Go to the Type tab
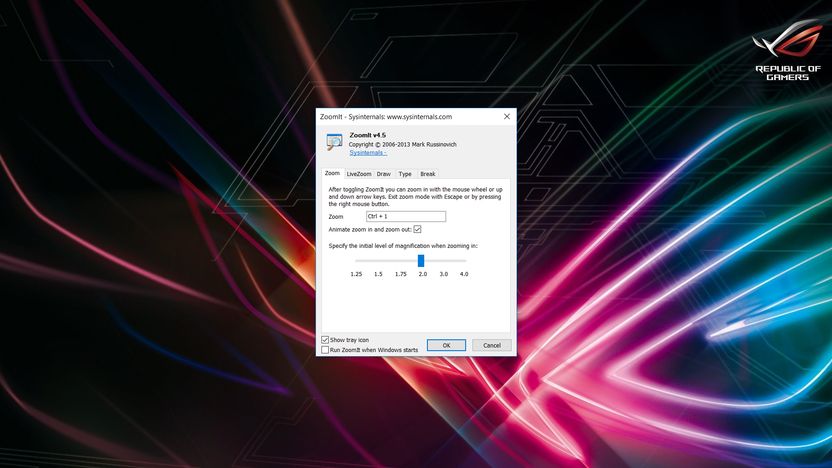The image size is (832, 468). [405, 174]
